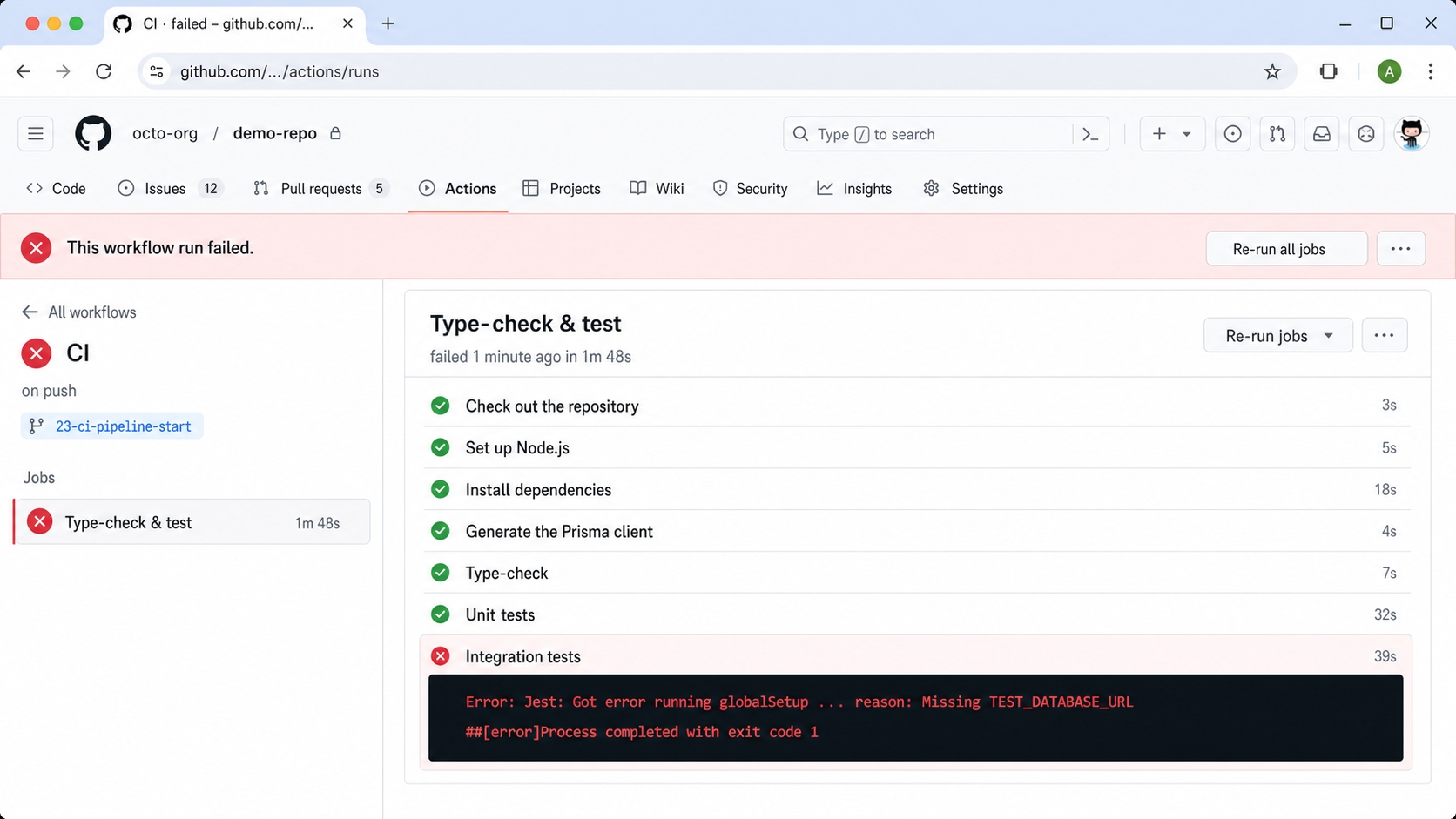Click the red failed icon beside CI title
This screenshot has width=1456, height=819.
click(37, 353)
